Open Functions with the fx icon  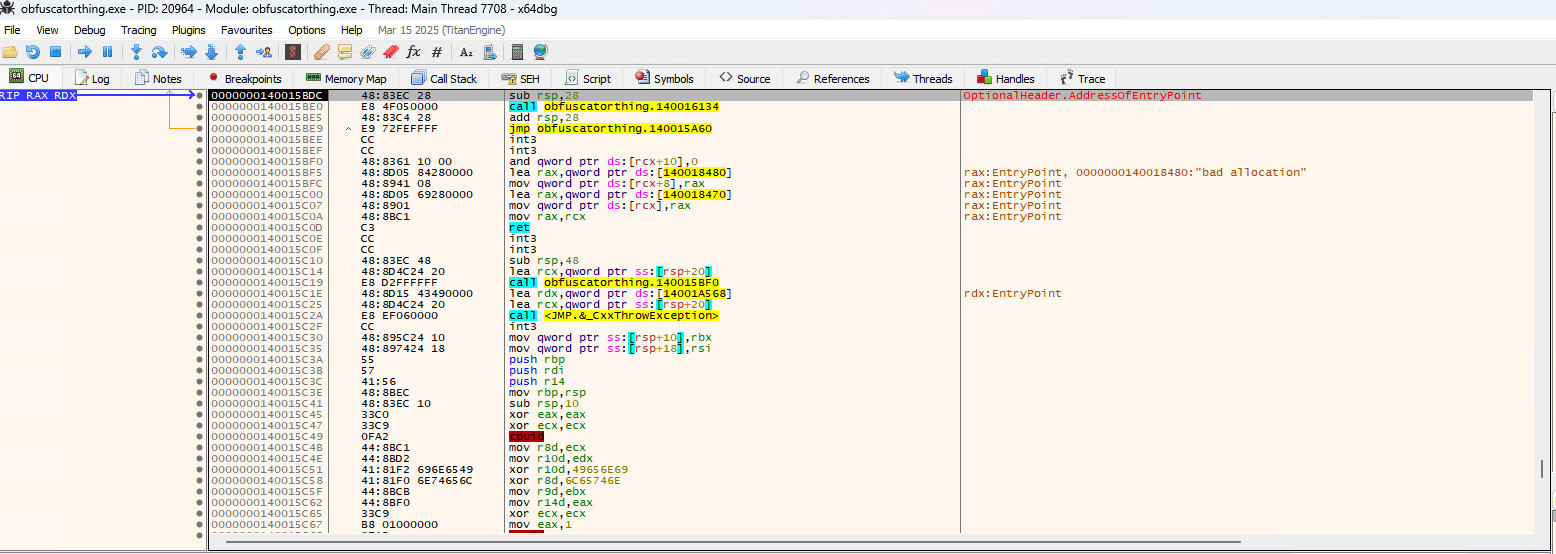[413, 51]
